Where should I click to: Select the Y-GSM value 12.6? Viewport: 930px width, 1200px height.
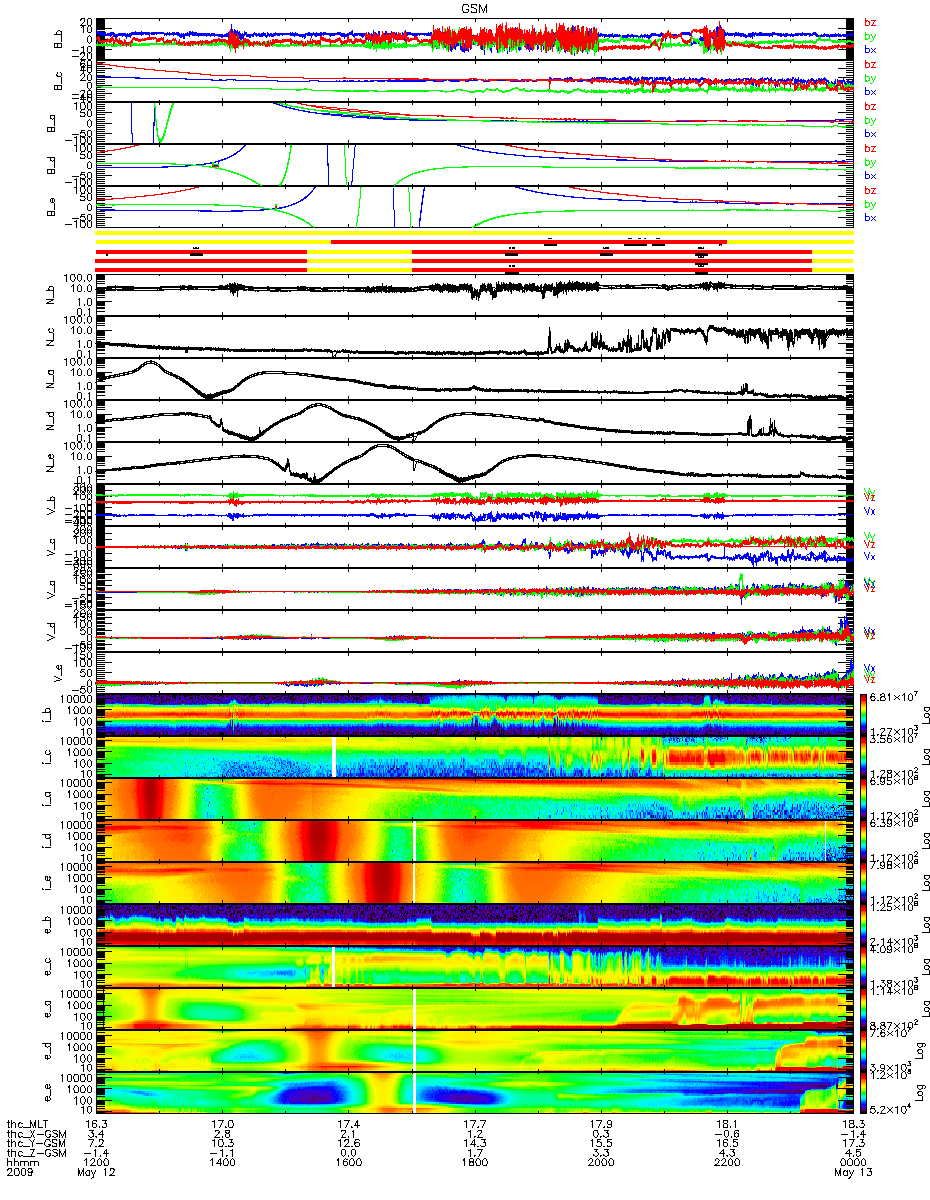tap(349, 1142)
